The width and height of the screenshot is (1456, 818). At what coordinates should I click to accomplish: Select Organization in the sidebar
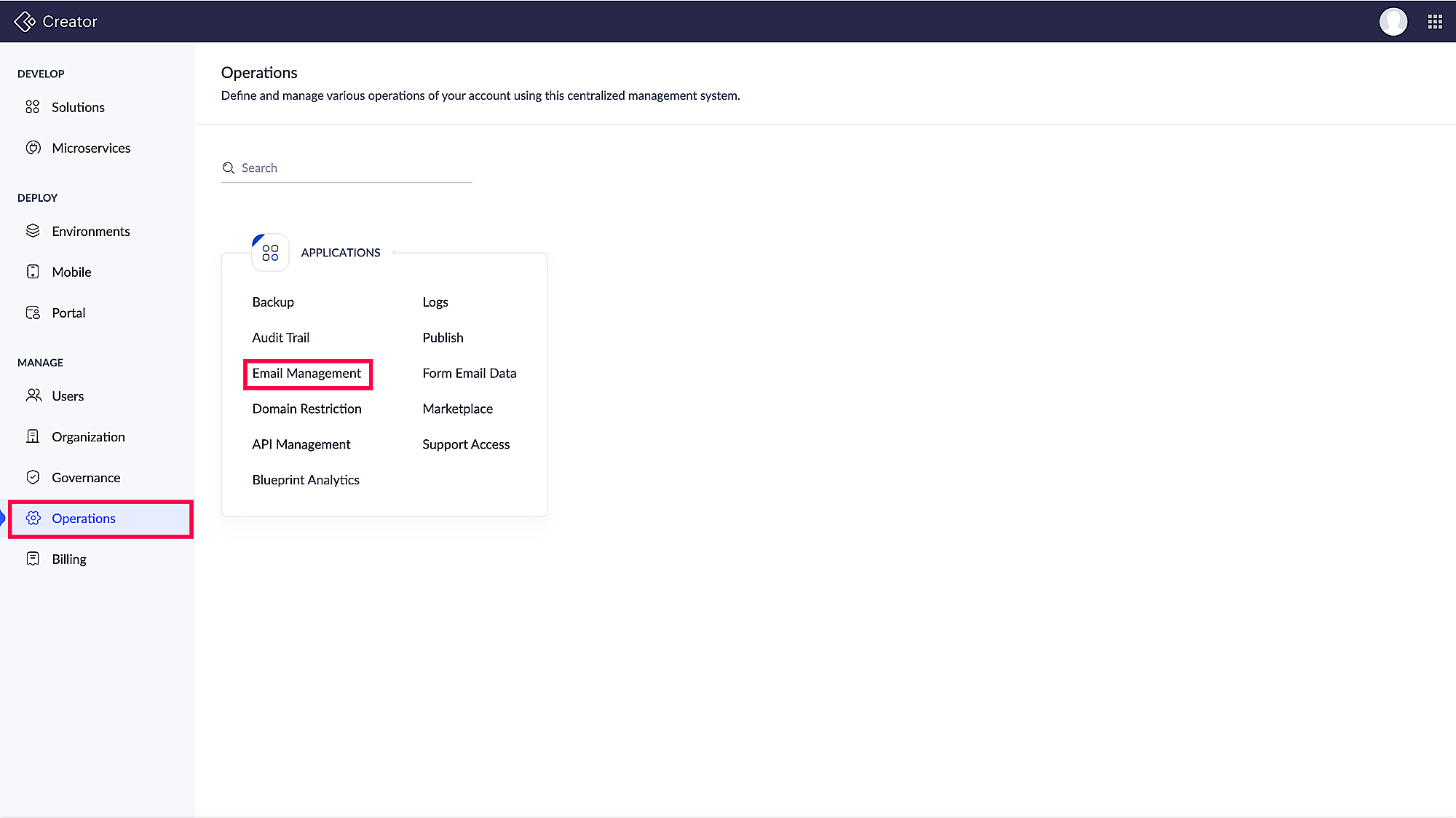[88, 436]
